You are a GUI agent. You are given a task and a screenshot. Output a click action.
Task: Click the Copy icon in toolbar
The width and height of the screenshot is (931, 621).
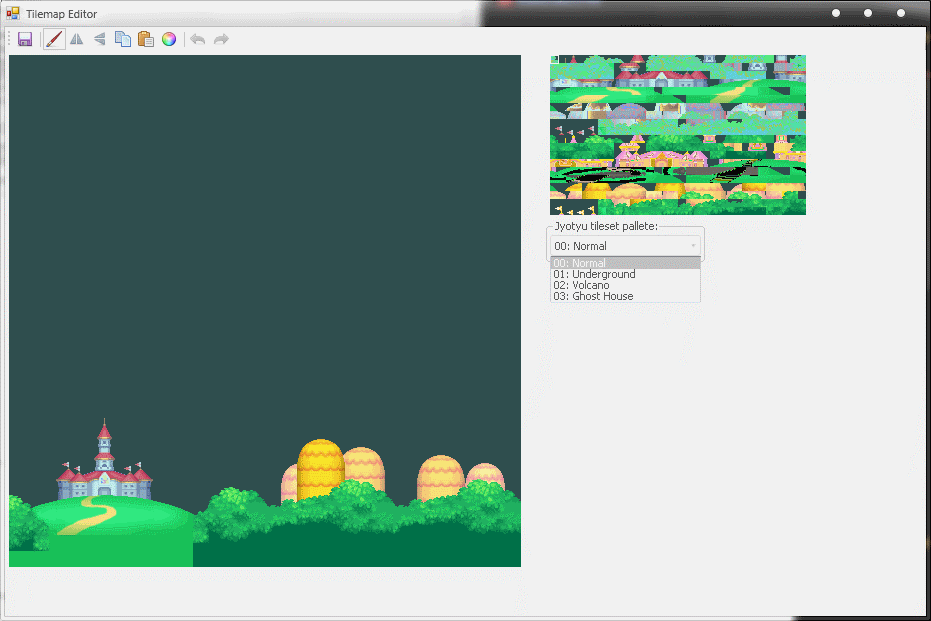(x=122, y=39)
